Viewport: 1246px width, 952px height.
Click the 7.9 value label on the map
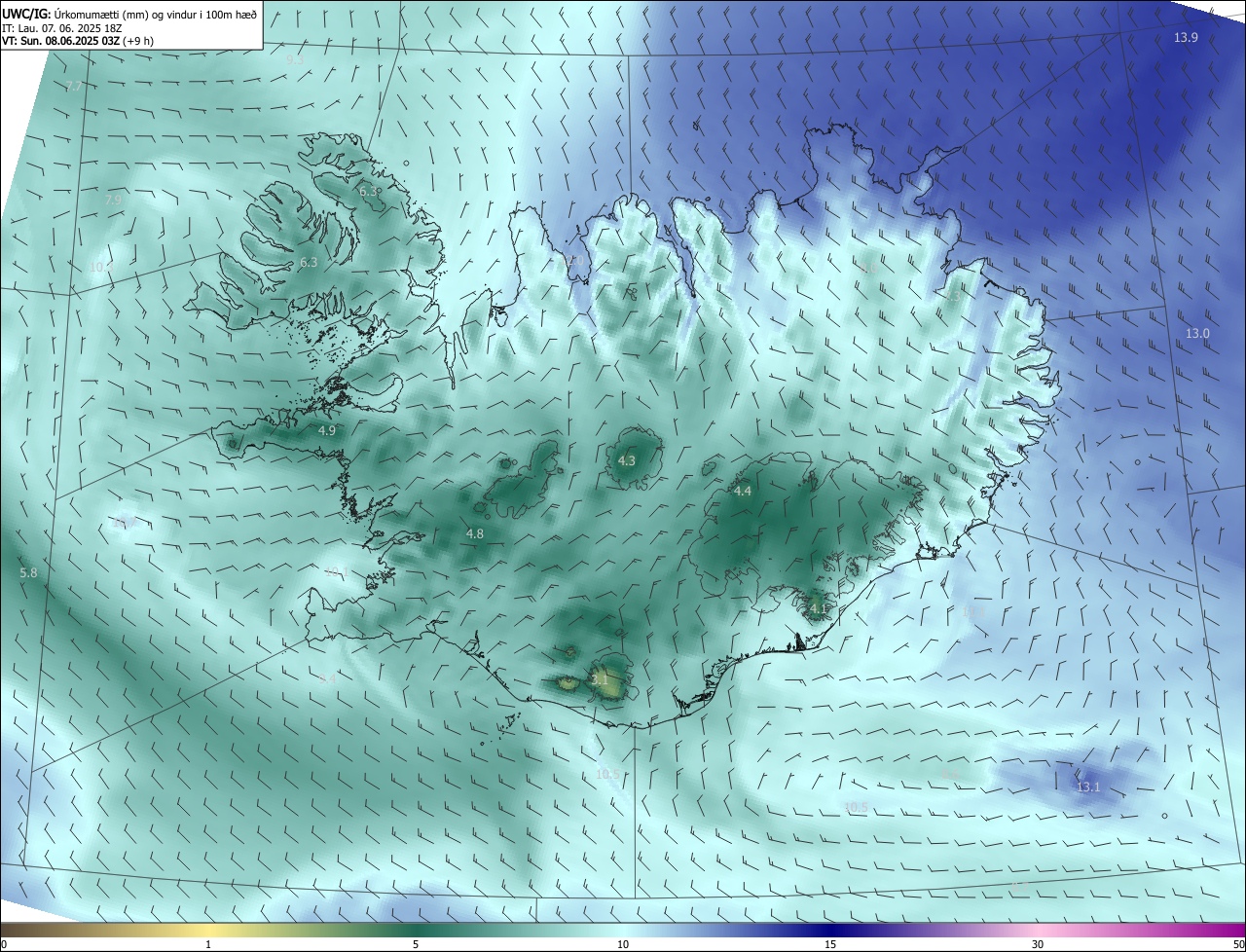[x=113, y=200]
